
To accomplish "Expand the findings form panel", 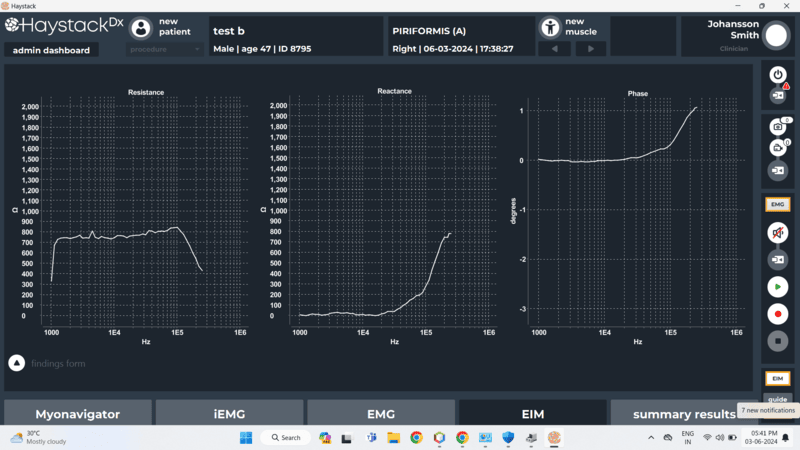I will click(x=17, y=363).
